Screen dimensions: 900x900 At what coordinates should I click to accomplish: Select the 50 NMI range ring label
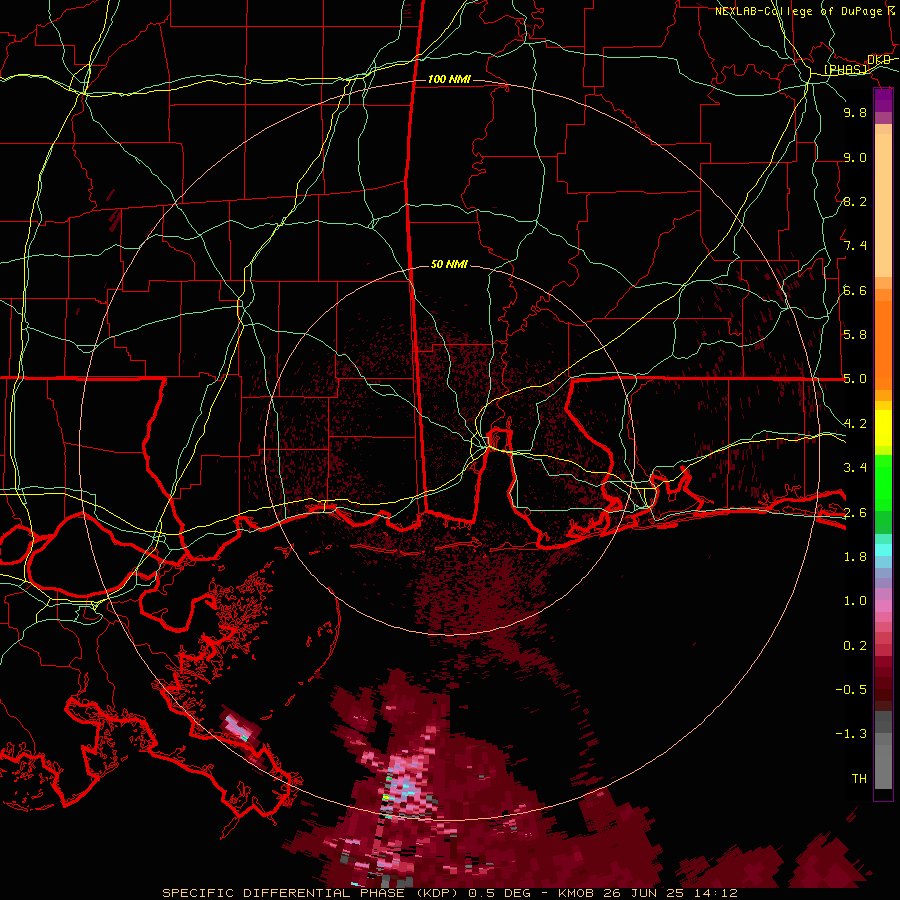tap(449, 264)
